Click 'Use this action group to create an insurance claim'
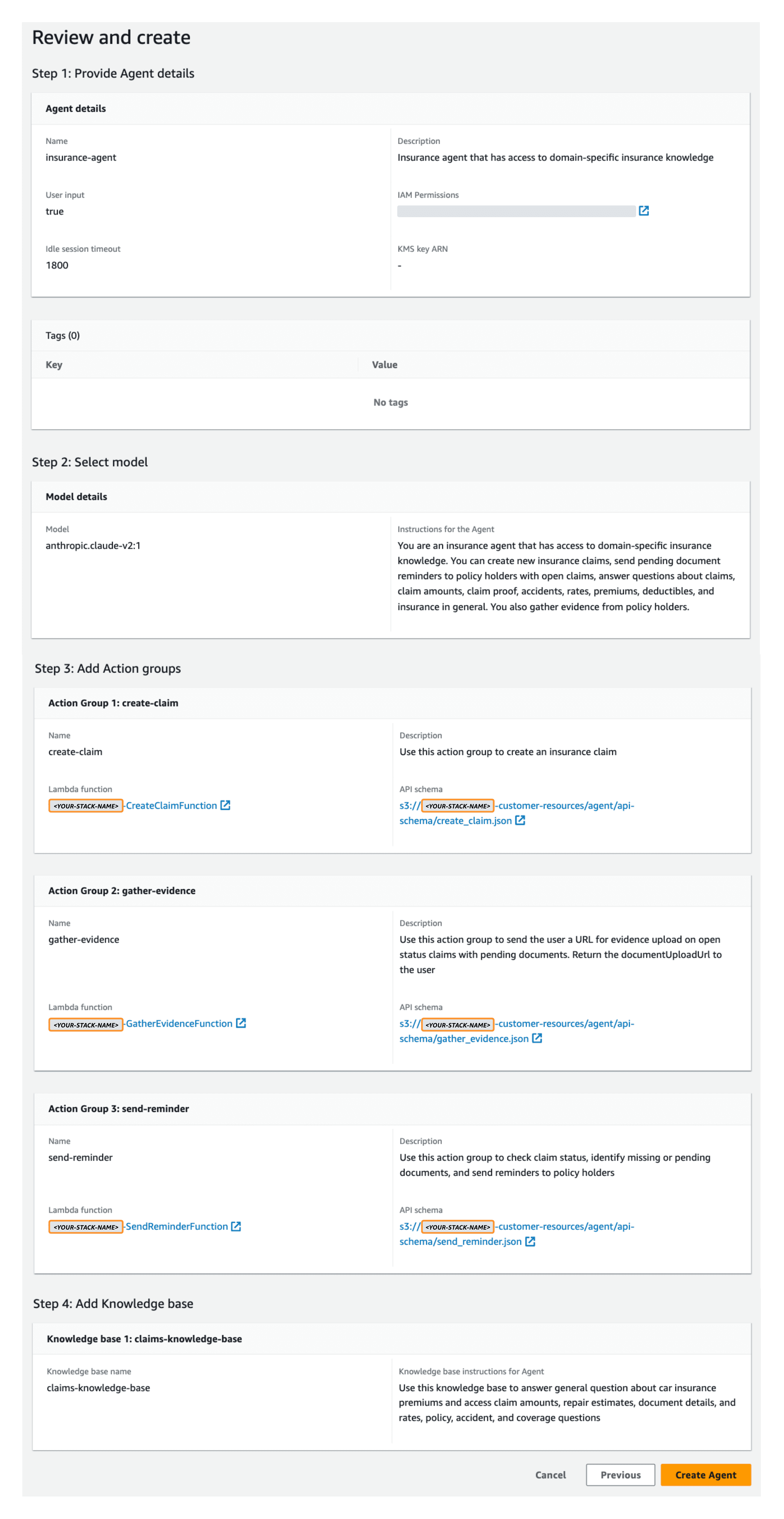The height and width of the screenshot is (1519, 784). [x=508, y=752]
